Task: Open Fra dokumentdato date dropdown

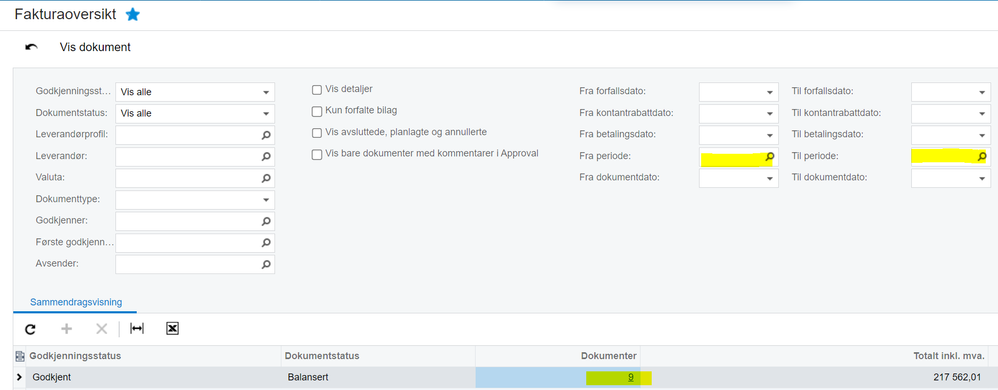Action: (770, 179)
